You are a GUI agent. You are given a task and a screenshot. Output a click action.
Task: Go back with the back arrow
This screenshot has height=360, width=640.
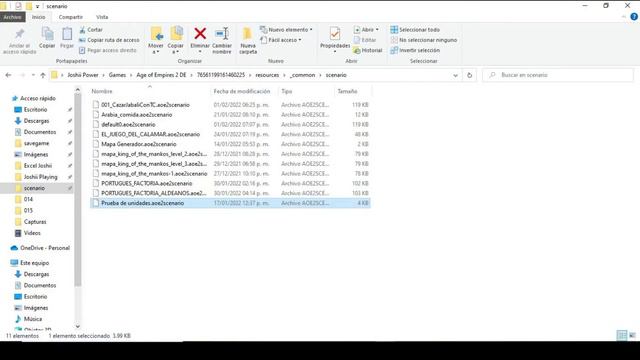pos(8,75)
